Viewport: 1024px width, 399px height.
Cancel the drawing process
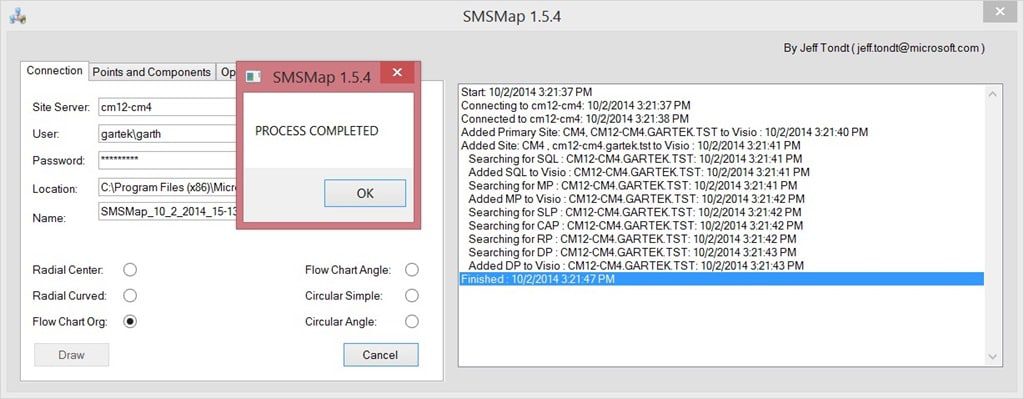point(380,355)
